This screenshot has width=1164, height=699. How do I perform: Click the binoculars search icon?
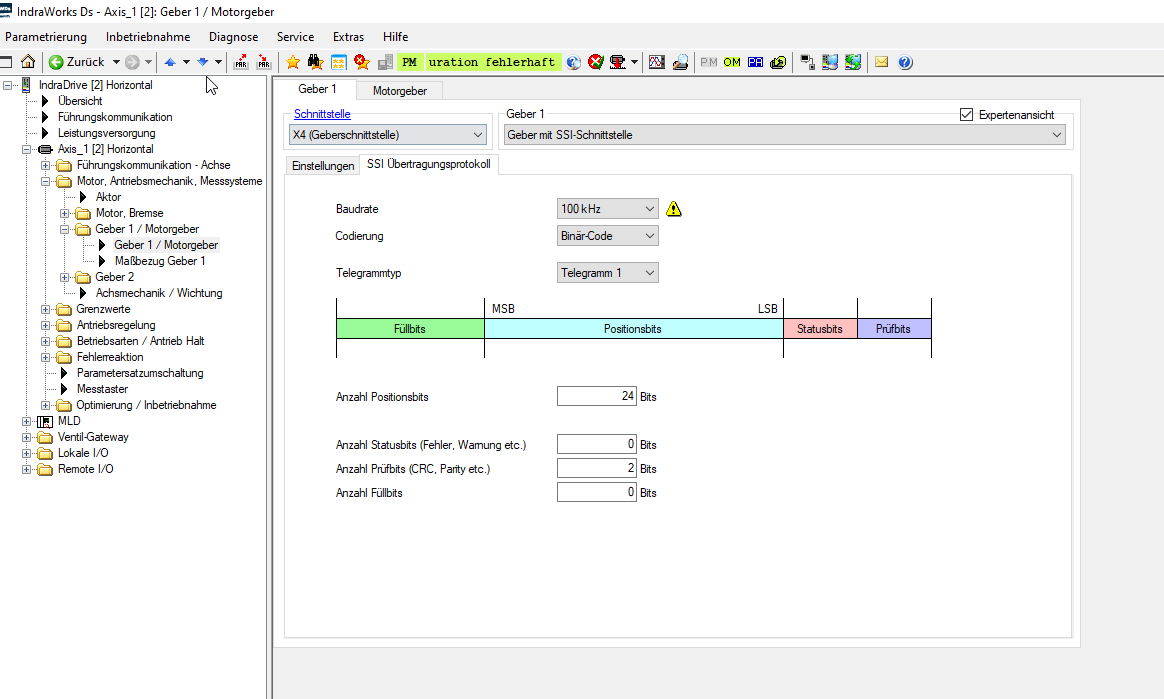pyautogui.click(x=315, y=62)
